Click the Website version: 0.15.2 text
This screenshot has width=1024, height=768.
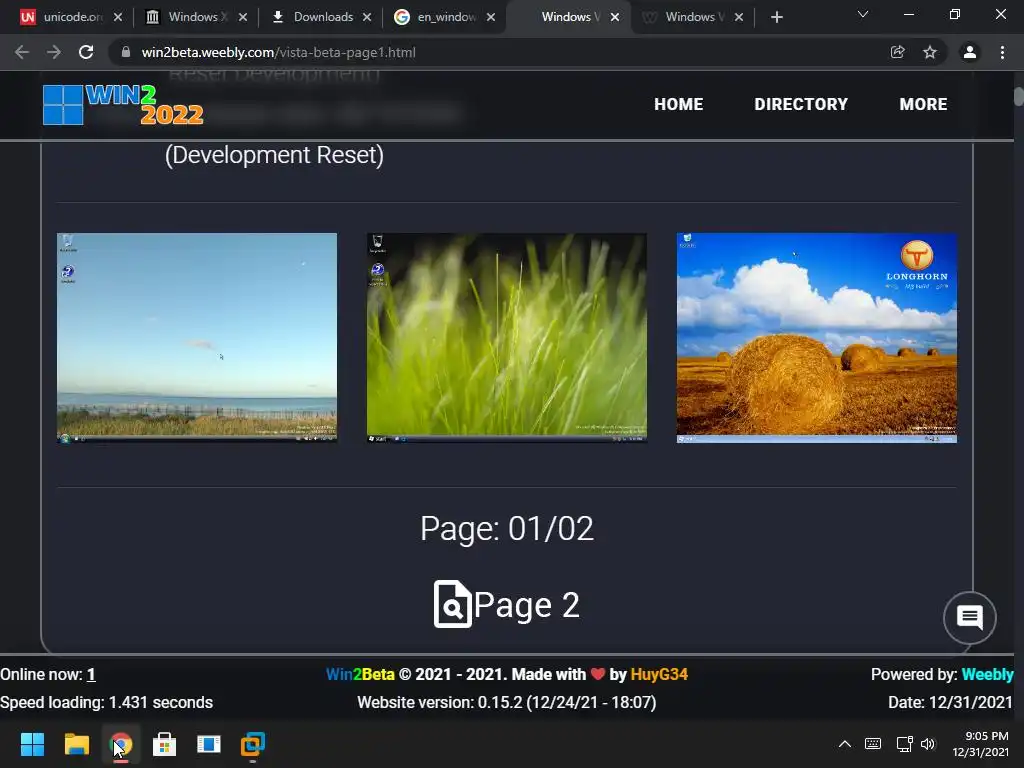507,703
